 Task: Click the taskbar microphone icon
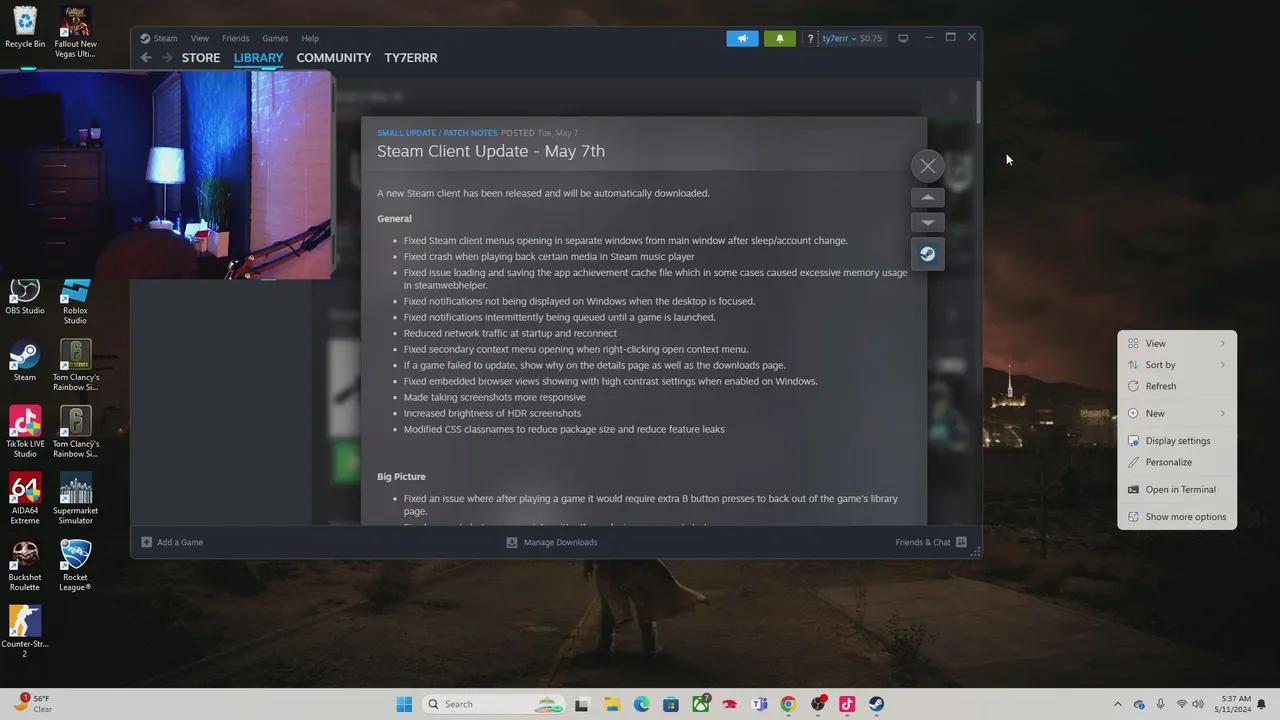(1160, 704)
